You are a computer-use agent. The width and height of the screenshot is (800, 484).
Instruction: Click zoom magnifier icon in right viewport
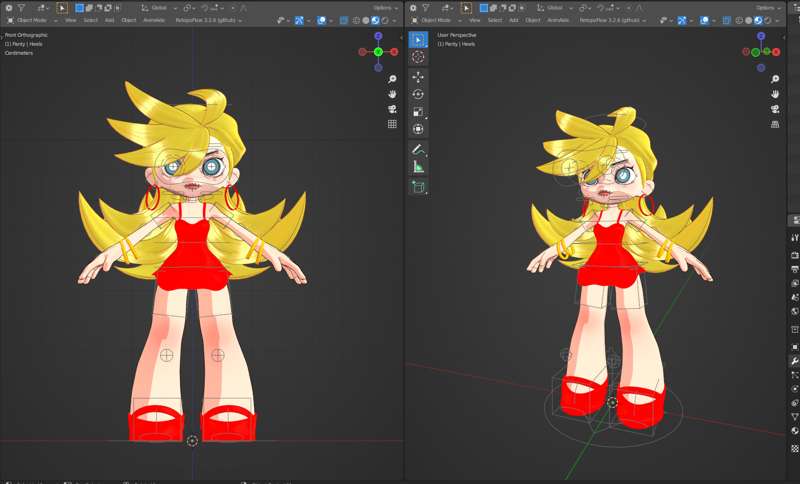pos(775,79)
